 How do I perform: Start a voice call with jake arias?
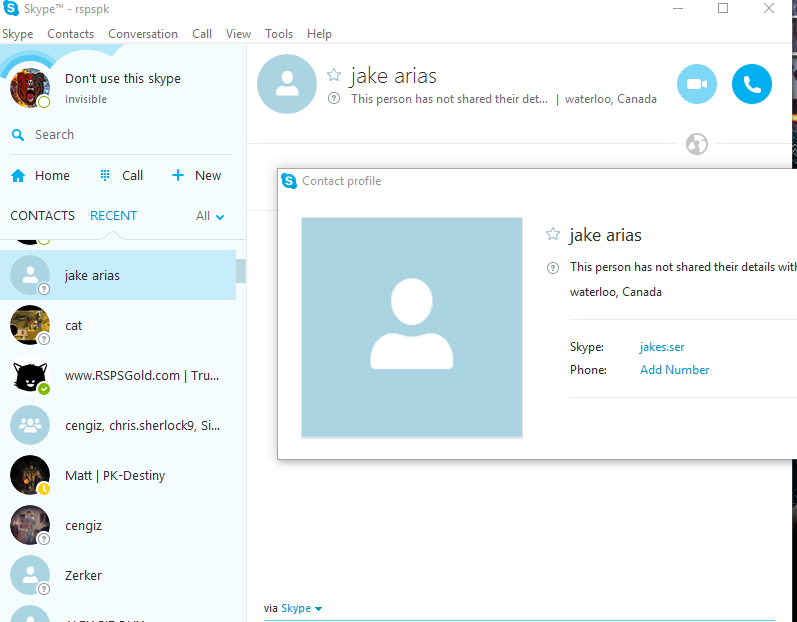tap(752, 84)
